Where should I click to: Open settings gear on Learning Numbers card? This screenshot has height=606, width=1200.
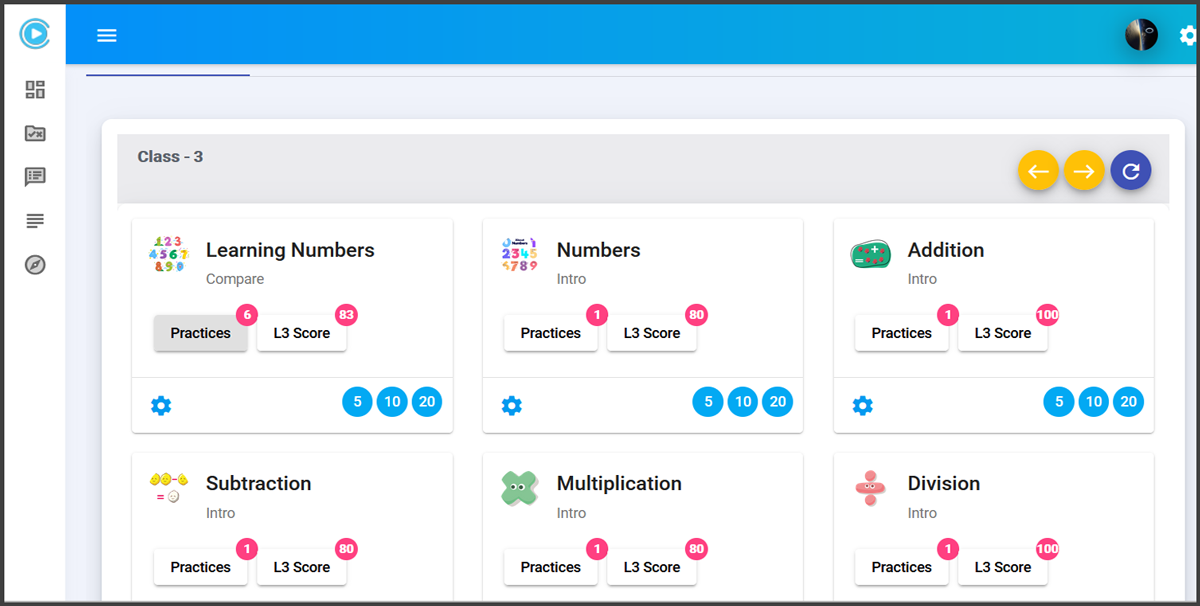[161, 405]
